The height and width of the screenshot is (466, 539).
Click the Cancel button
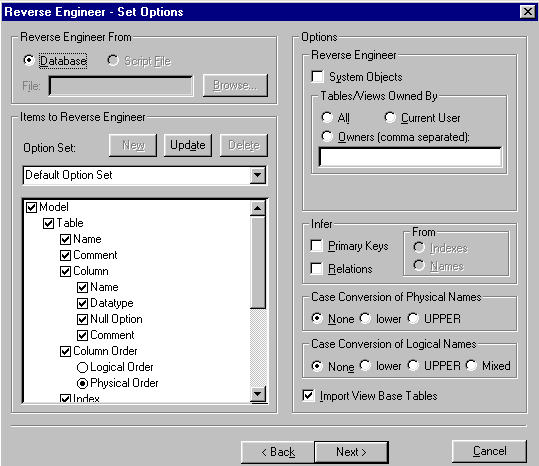[x=490, y=451]
